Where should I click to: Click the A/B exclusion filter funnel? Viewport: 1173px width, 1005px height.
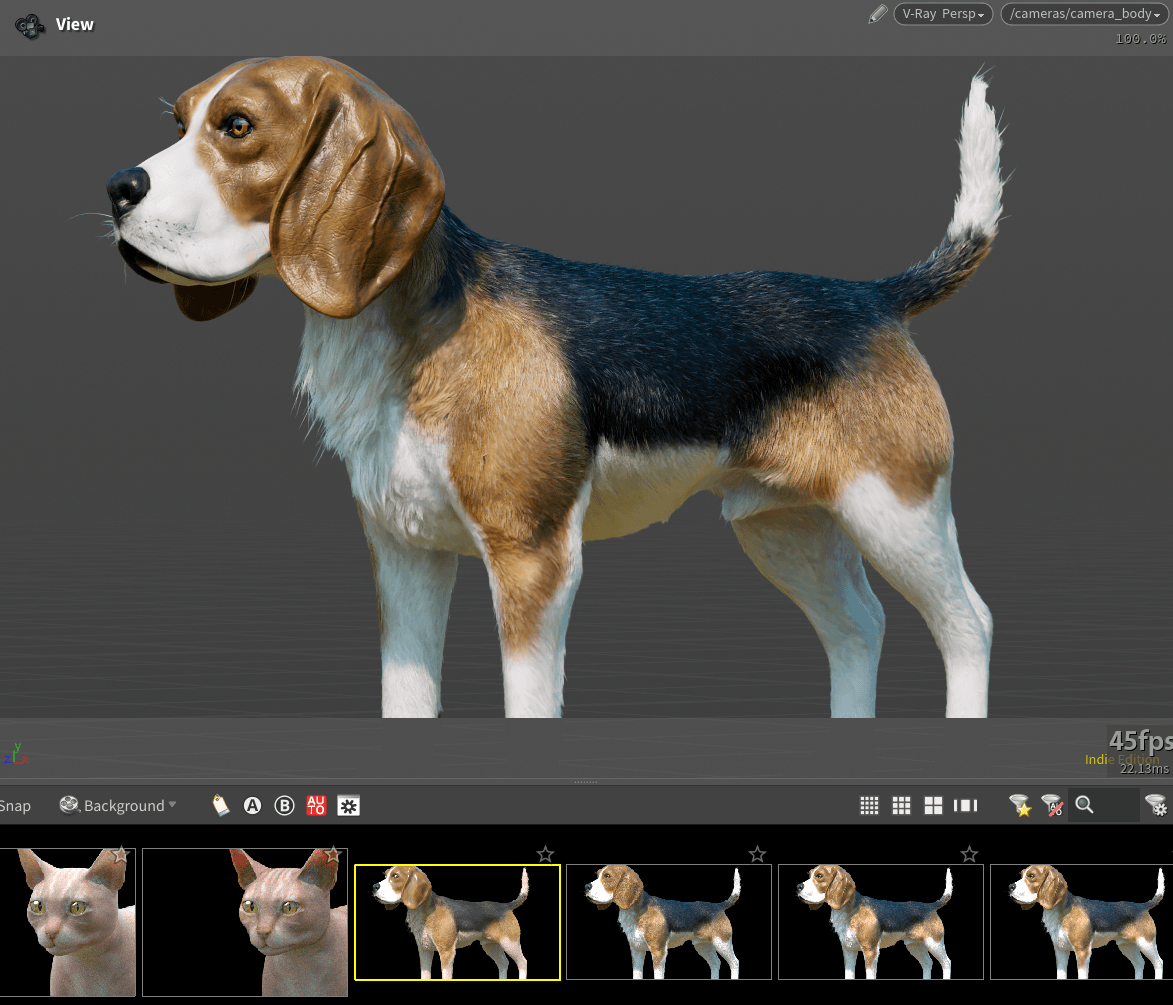pos(1052,805)
